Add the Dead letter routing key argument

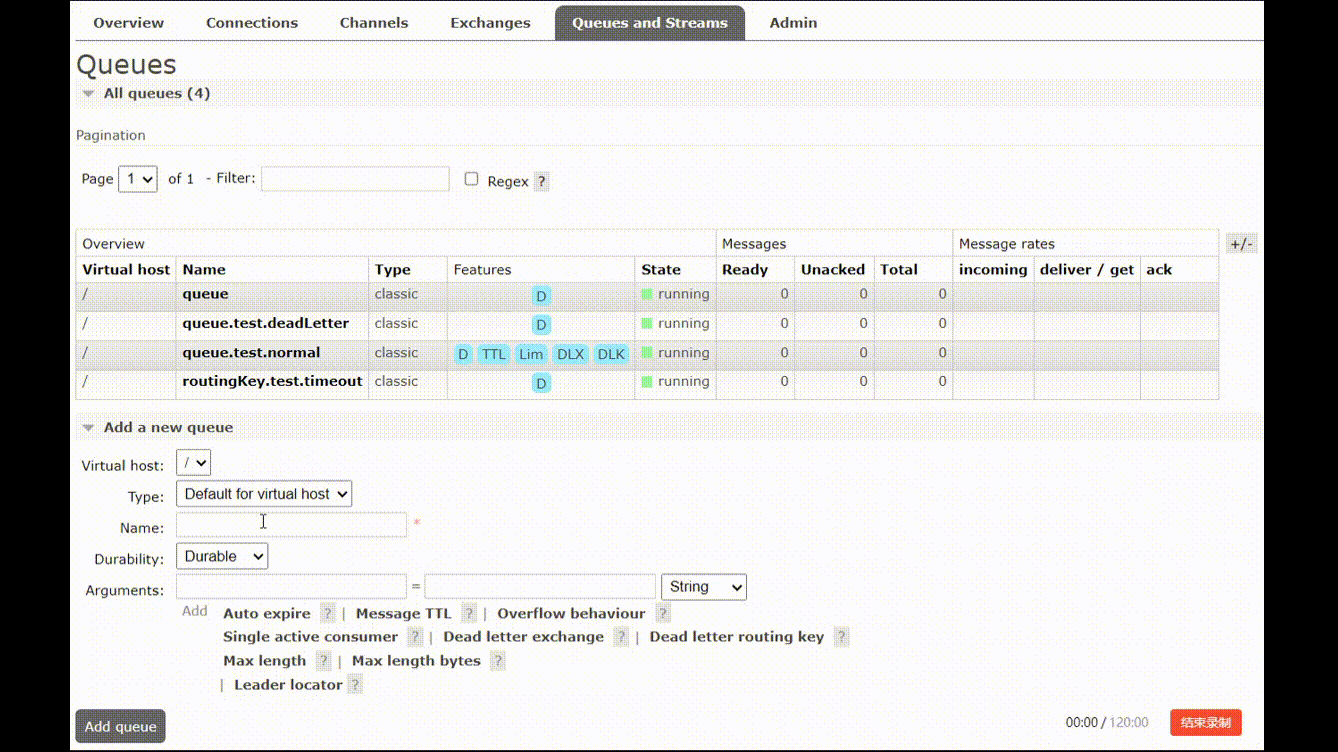[737, 636]
